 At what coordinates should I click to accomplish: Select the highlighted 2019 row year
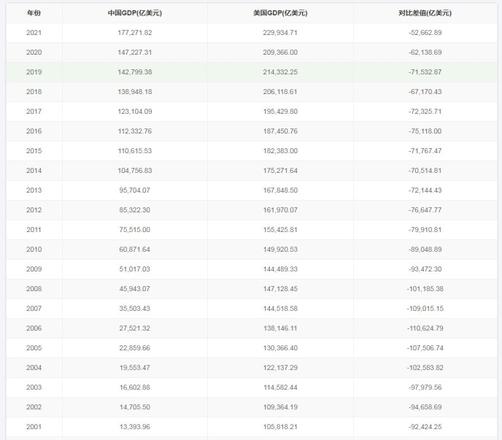click(34, 72)
